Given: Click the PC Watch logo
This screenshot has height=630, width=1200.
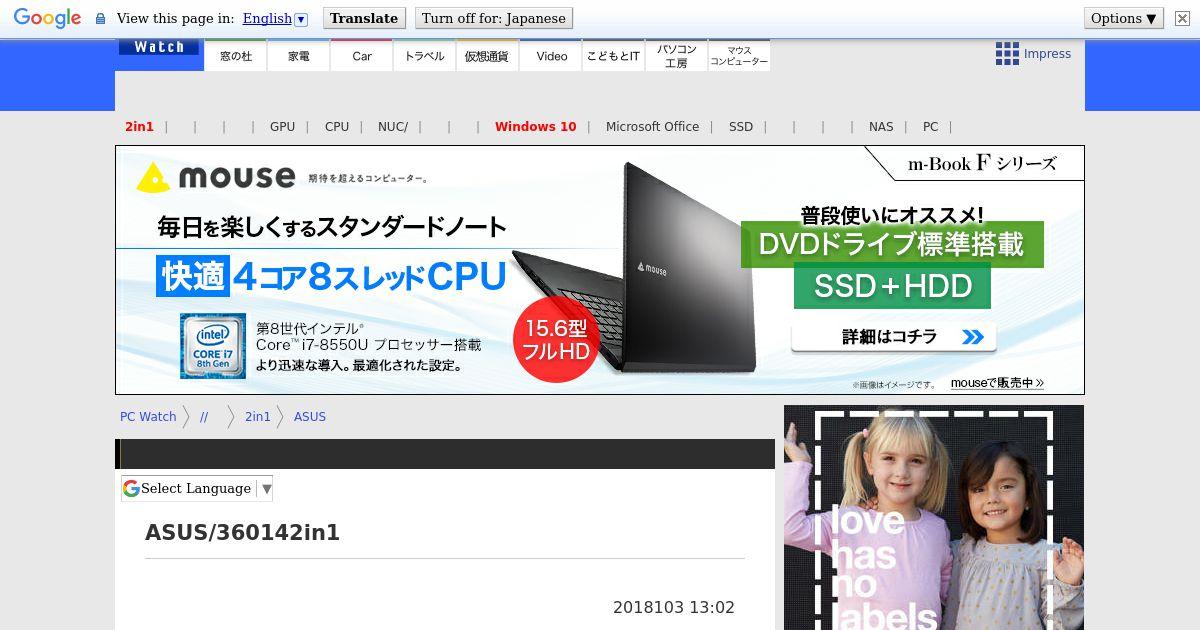Looking at the screenshot, I should click(159, 47).
